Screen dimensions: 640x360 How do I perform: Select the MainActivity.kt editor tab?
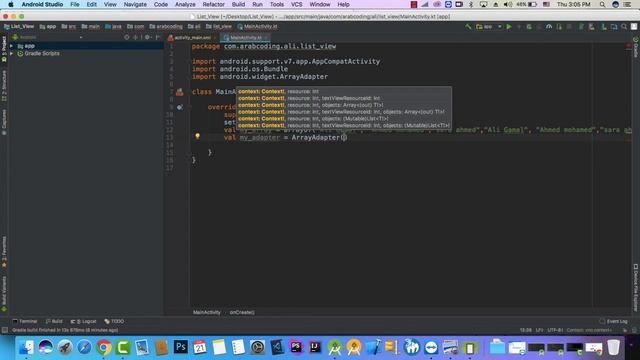(245, 38)
